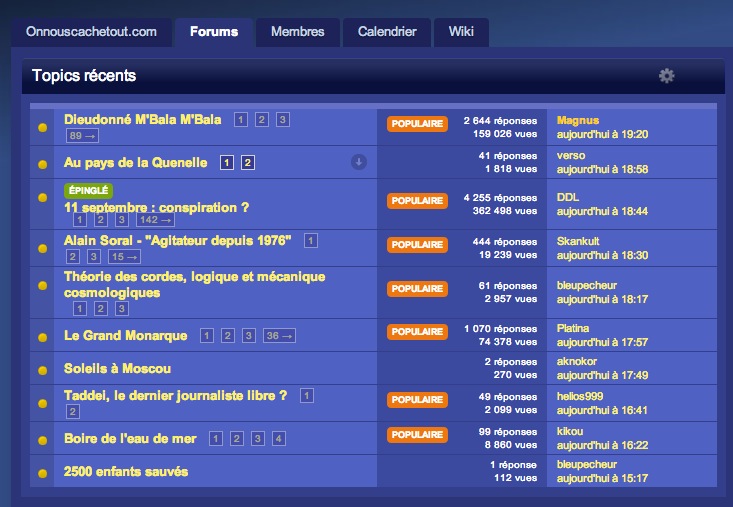This screenshot has height=507, width=733.
Task: View profile of last poster aknokor
Action: (x=577, y=362)
